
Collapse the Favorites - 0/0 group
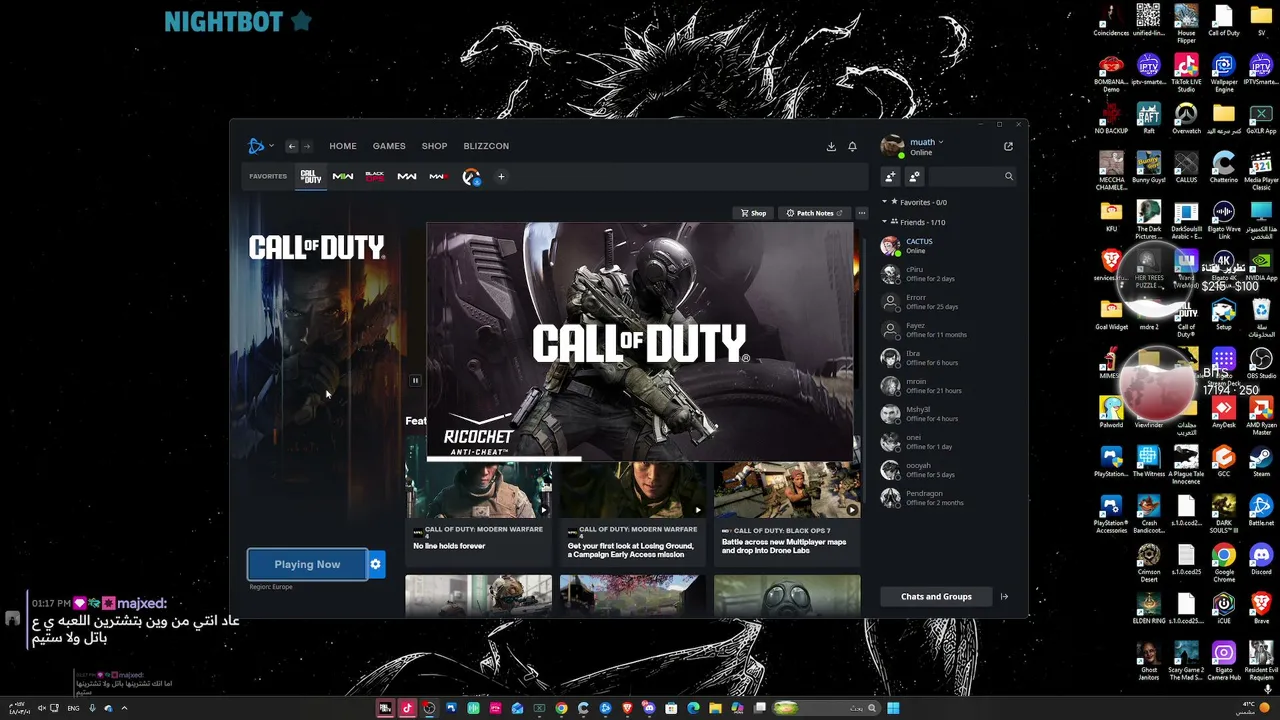pos(884,202)
